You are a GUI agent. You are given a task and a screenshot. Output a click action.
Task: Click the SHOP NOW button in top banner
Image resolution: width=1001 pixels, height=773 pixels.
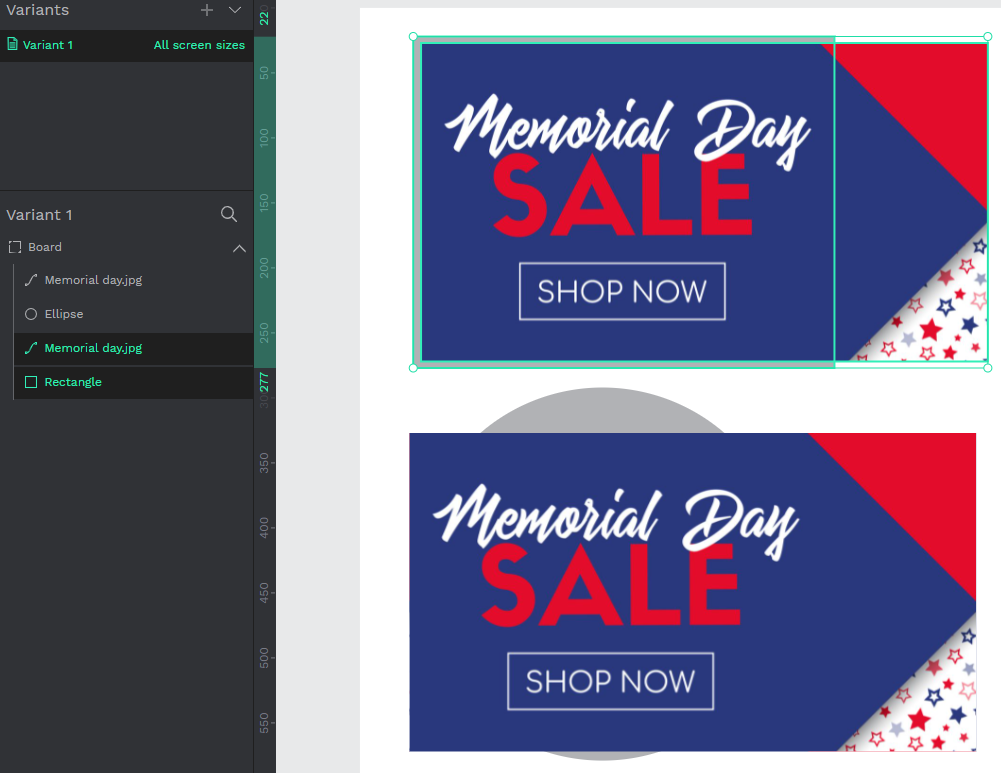pos(622,291)
